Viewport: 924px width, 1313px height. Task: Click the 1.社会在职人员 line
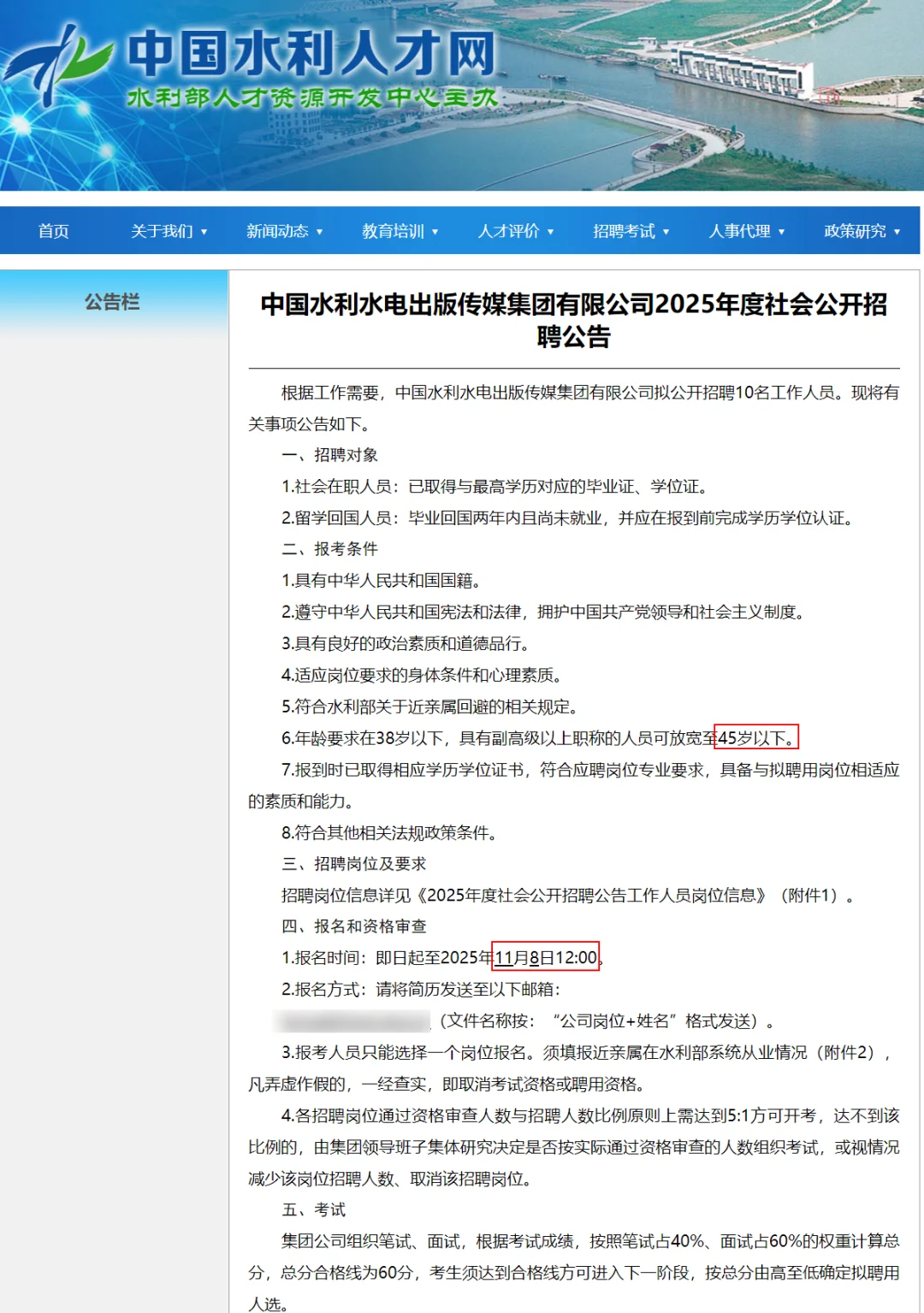(497, 487)
